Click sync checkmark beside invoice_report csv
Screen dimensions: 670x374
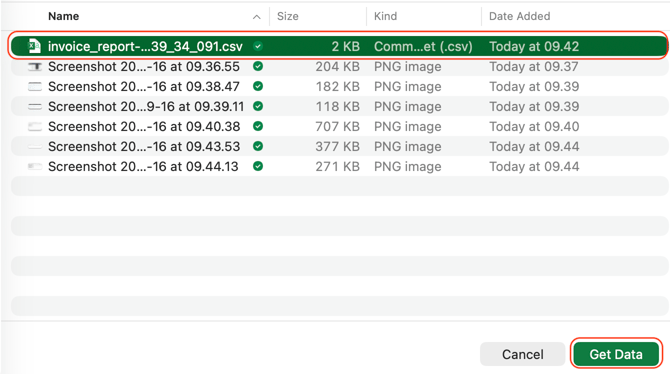click(258, 46)
